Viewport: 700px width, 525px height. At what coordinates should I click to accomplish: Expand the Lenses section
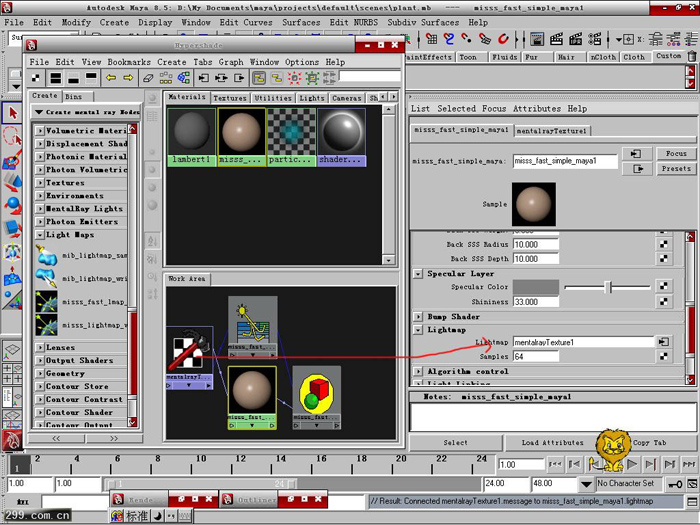coord(40,347)
